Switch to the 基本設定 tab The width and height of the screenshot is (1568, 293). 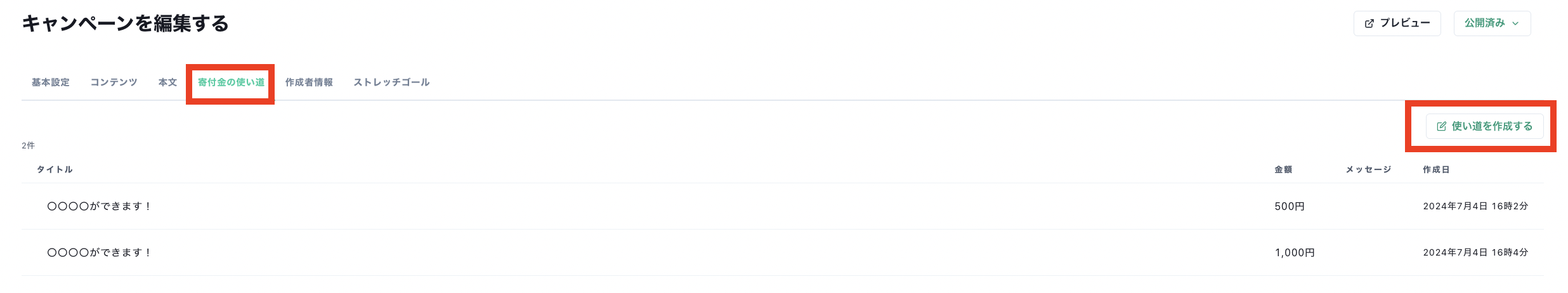coord(51,82)
